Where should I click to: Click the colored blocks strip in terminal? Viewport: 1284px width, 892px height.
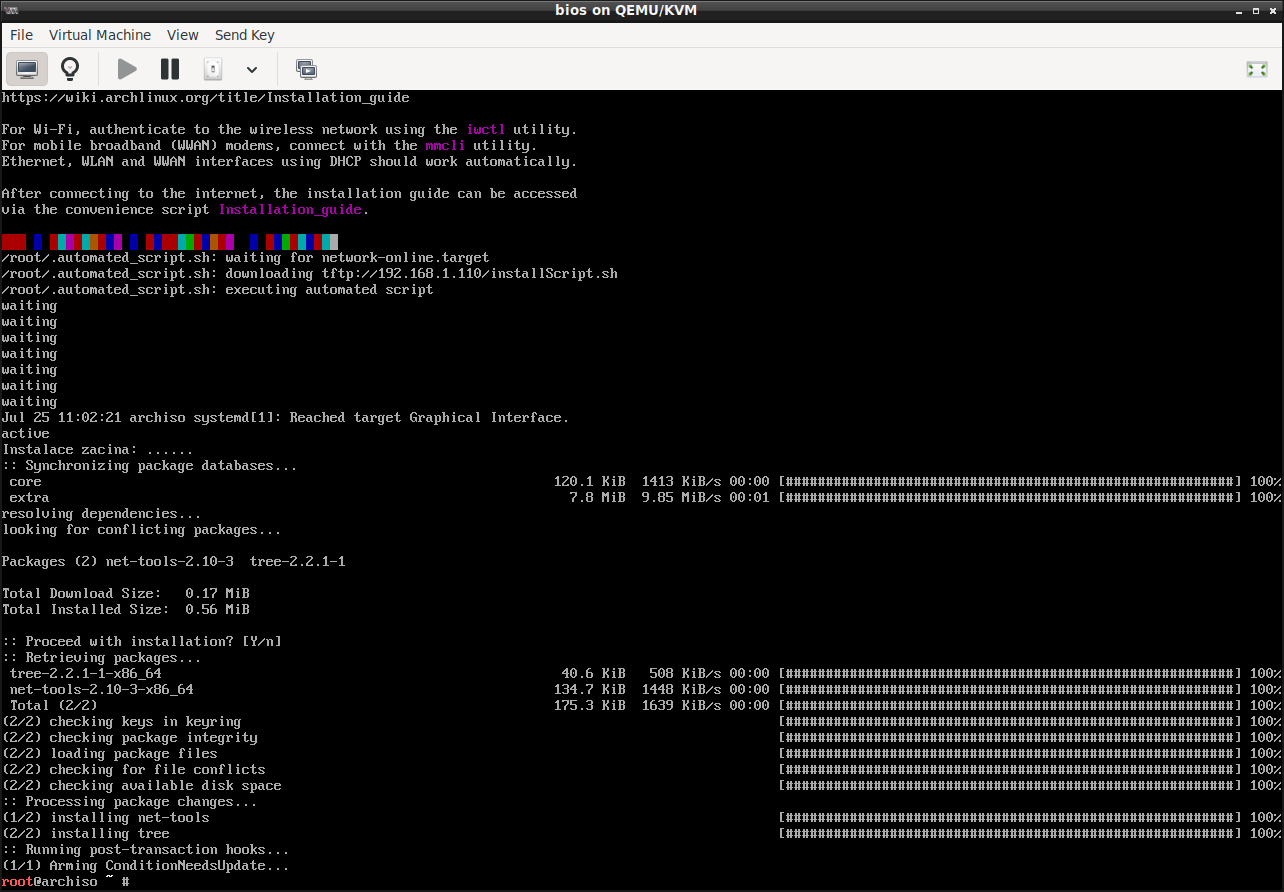click(170, 242)
